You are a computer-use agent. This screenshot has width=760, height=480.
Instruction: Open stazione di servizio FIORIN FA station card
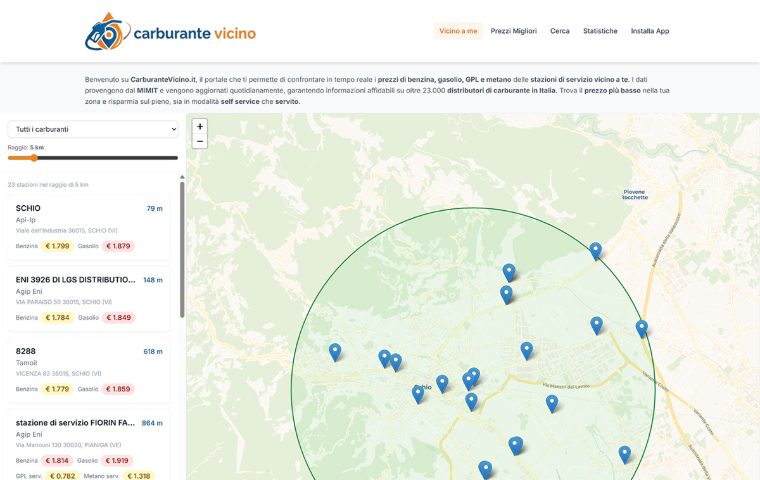(x=89, y=445)
